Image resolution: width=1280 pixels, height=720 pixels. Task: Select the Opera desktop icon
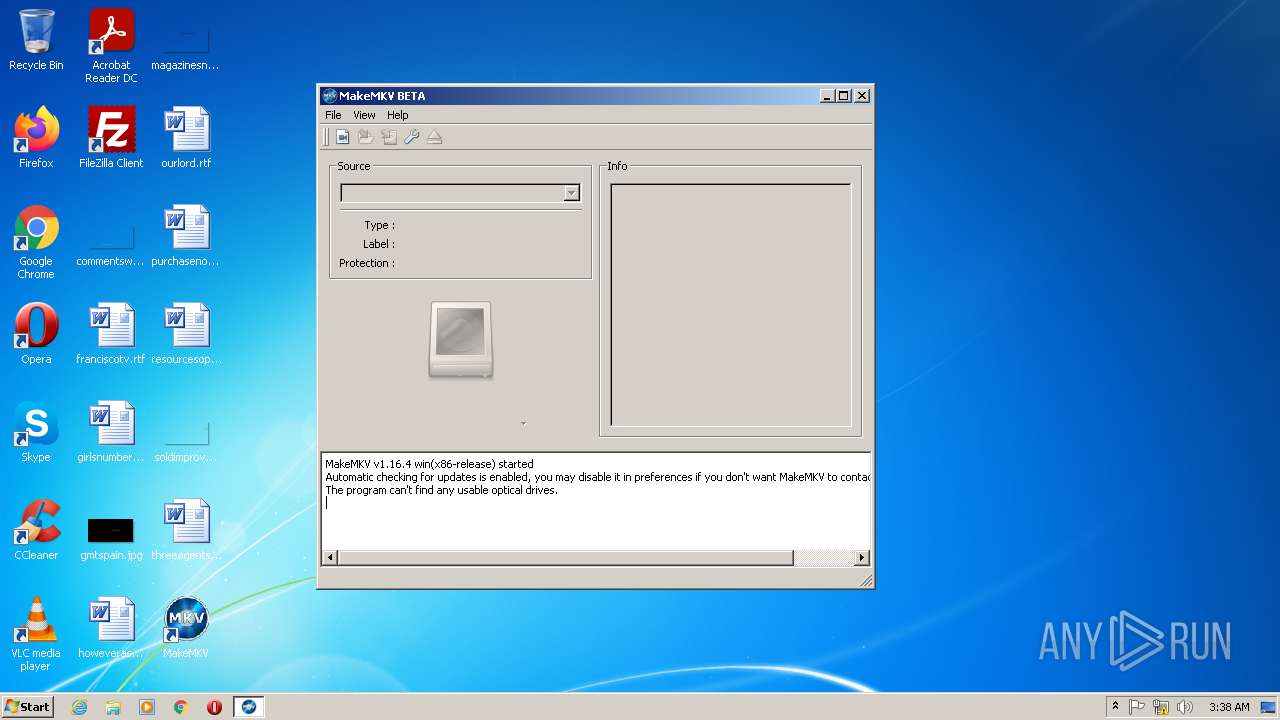coord(36,334)
